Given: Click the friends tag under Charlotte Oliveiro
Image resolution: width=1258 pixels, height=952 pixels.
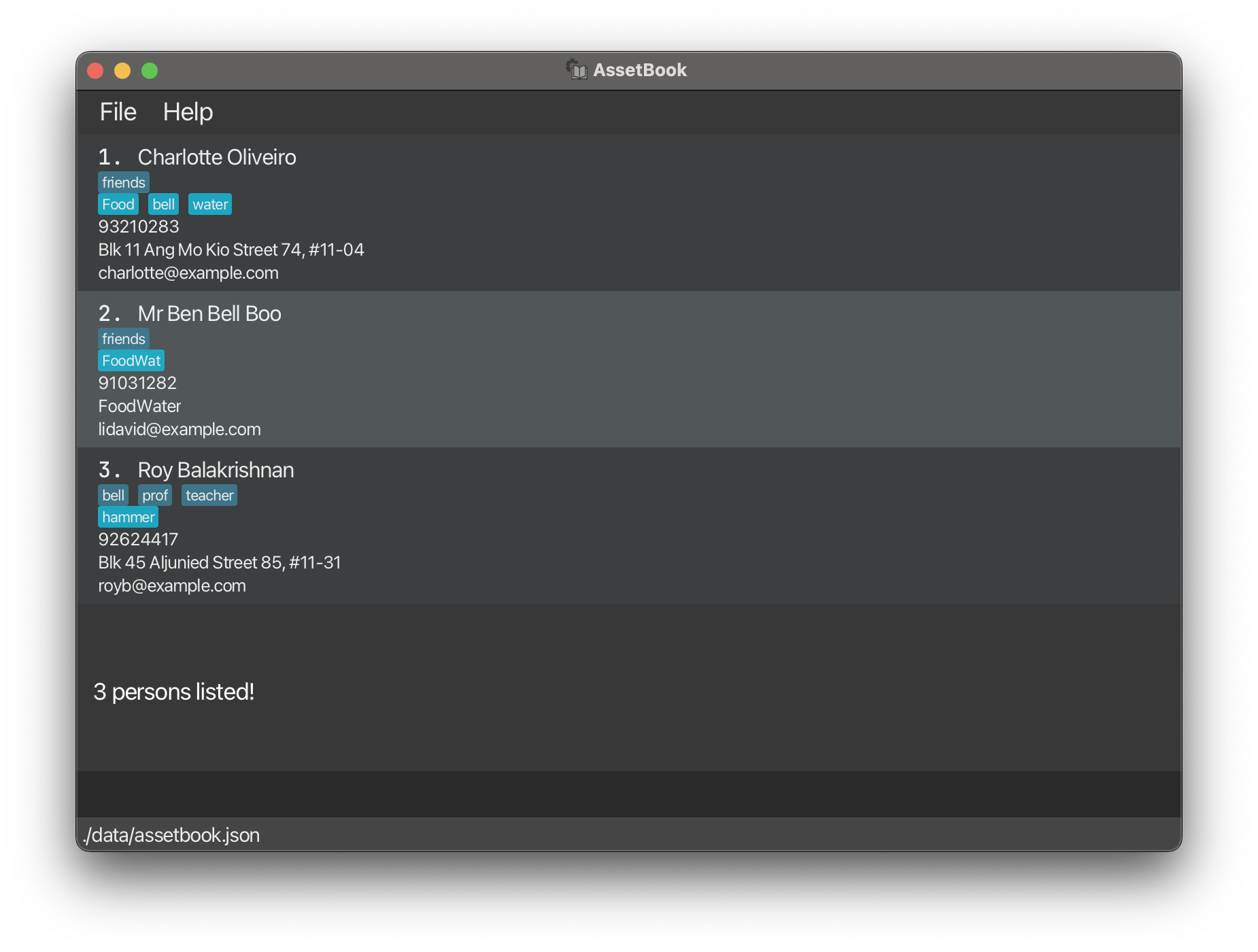Looking at the screenshot, I should pyautogui.click(x=124, y=182).
